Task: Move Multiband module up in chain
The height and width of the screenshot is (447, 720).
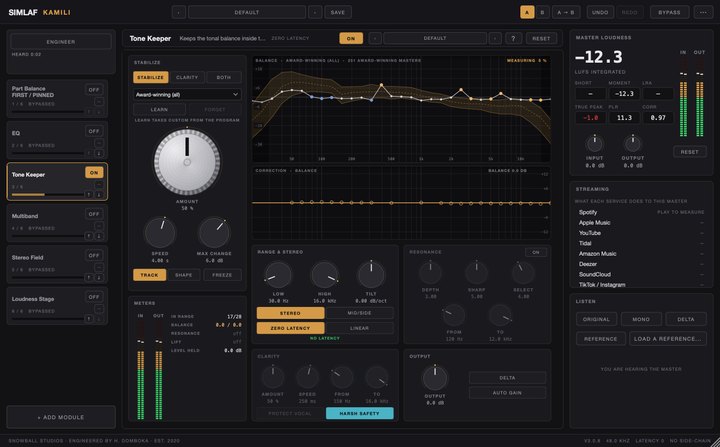Action: [x=89, y=236]
